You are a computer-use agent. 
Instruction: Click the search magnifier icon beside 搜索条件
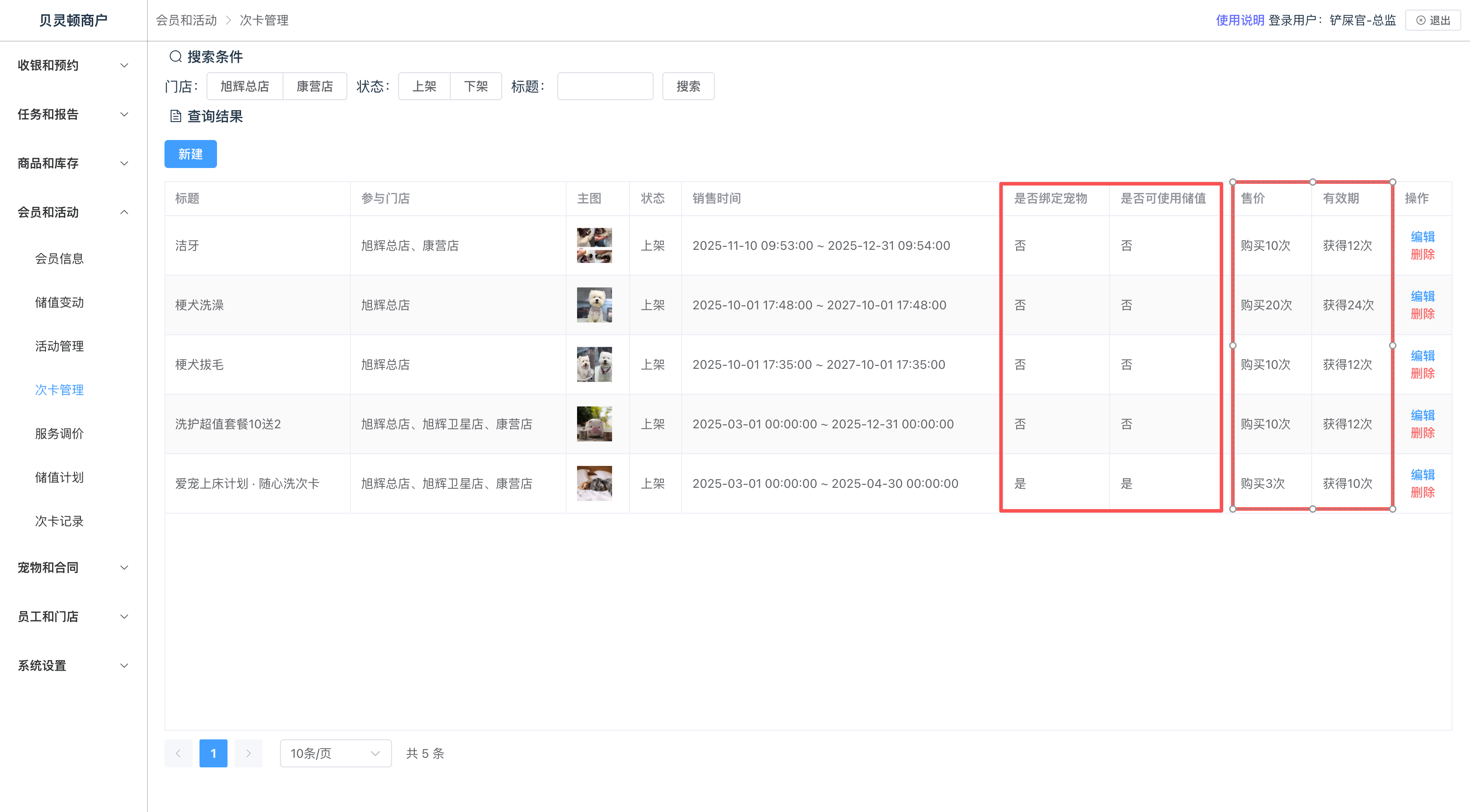(x=175, y=56)
